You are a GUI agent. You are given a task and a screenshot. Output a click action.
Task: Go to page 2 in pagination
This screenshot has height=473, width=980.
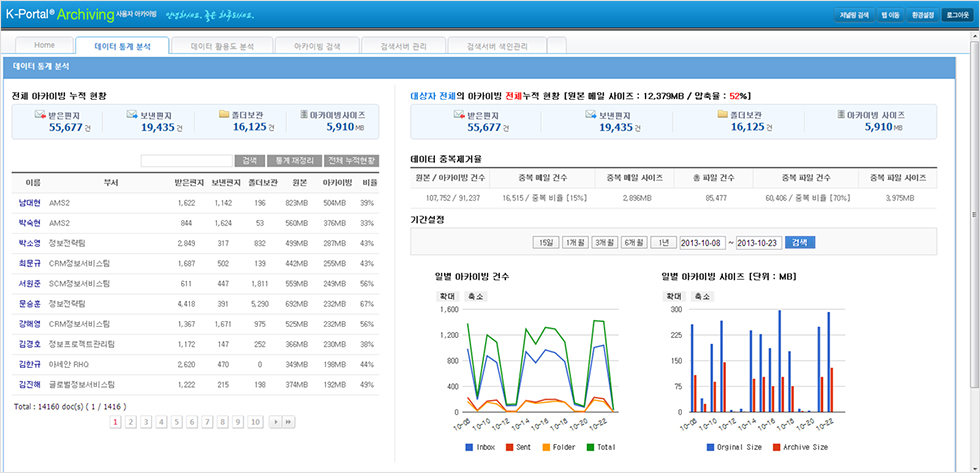131,422
